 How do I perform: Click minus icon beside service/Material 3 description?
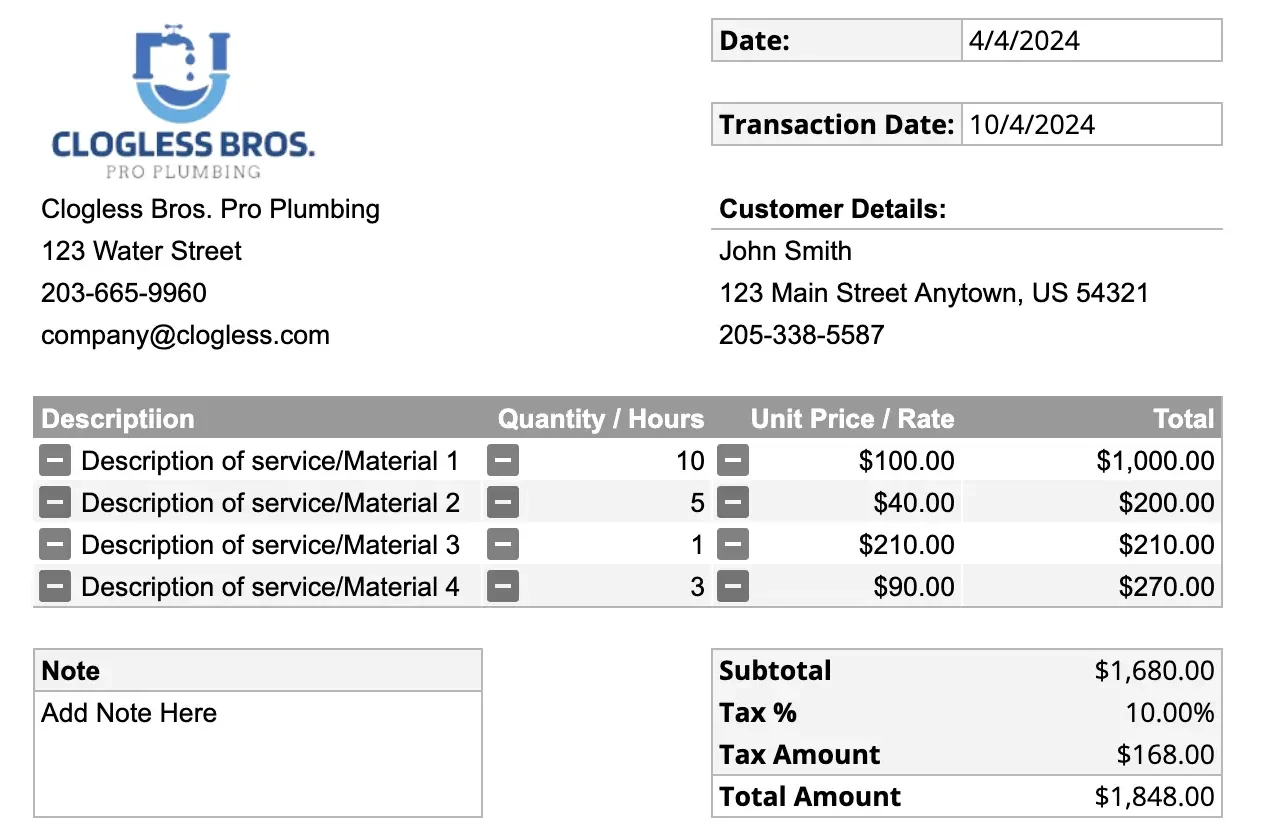[55, 545]
